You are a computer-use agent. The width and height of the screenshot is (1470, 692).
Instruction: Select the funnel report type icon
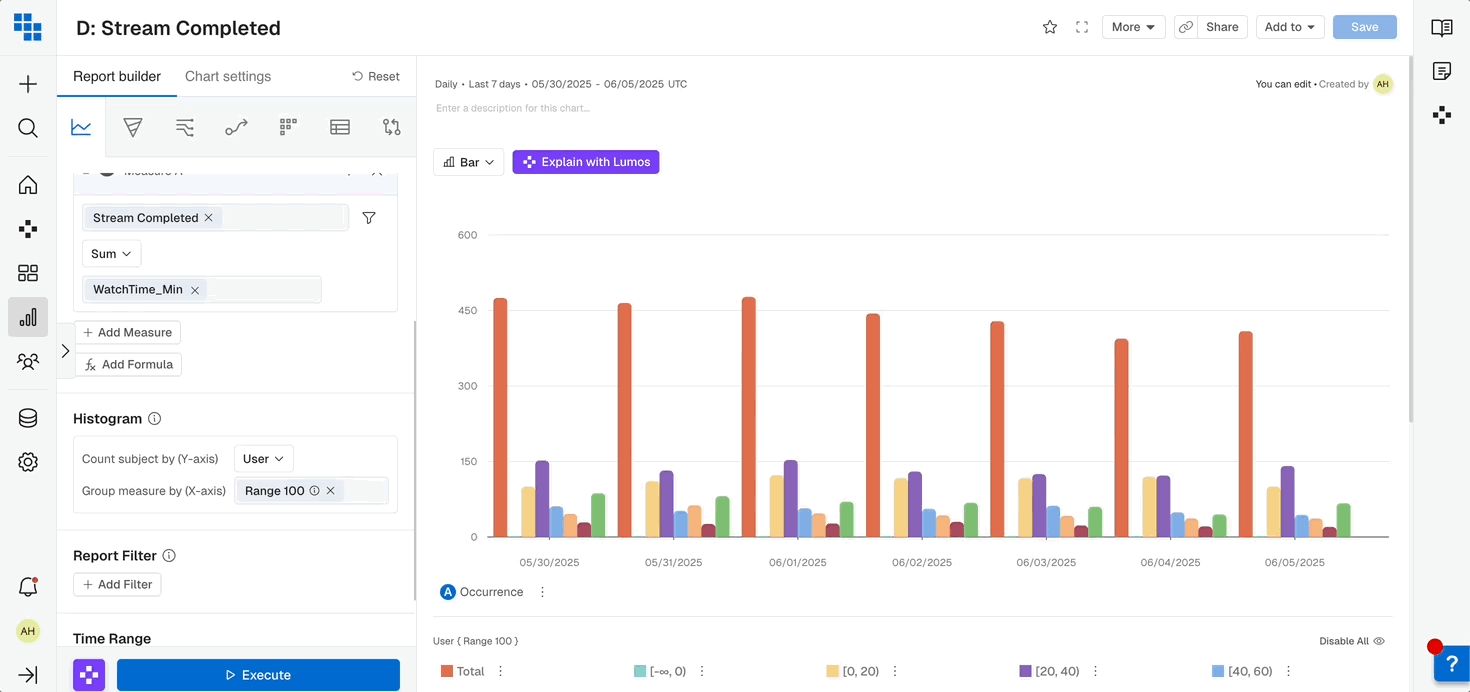(133, 127)
